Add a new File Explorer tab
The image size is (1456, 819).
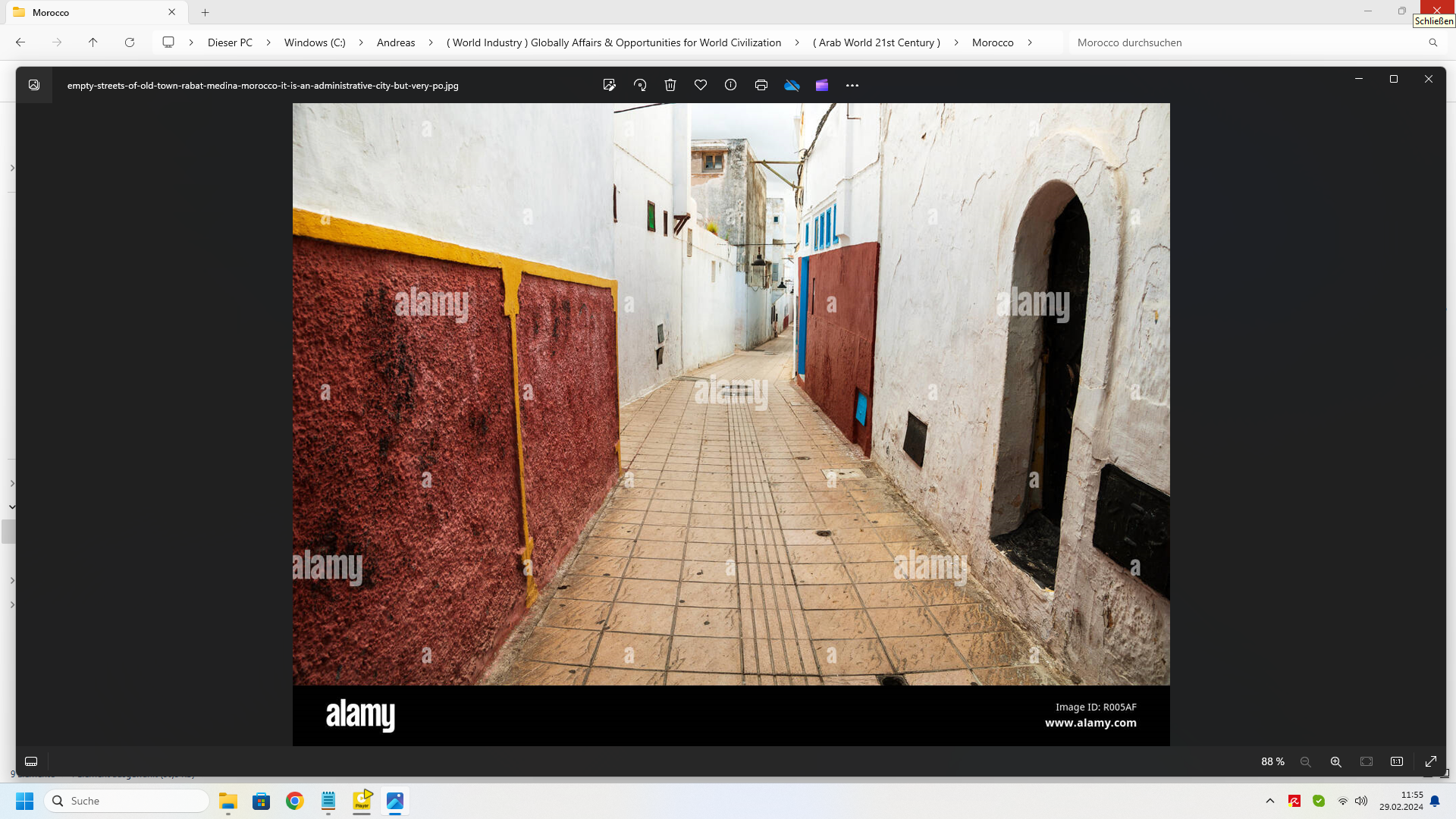(x=205, y=12)
